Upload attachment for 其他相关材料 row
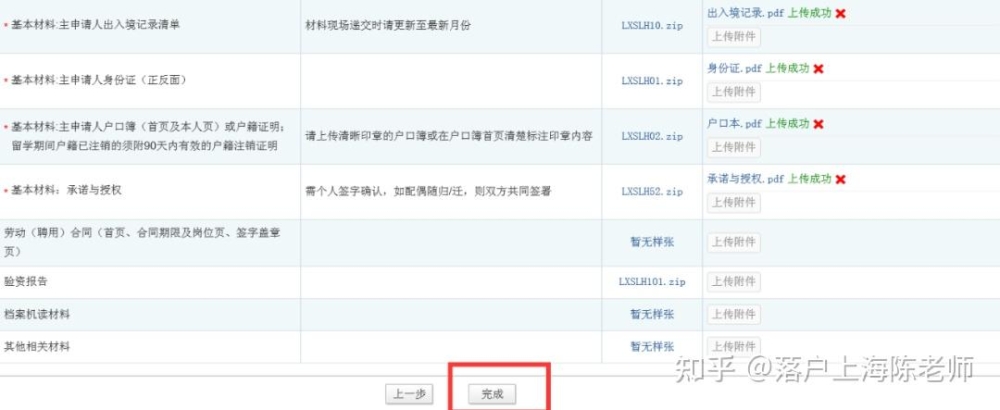Image resolution: width=1000 pixels, height=410 pixels. pos(733,347)
